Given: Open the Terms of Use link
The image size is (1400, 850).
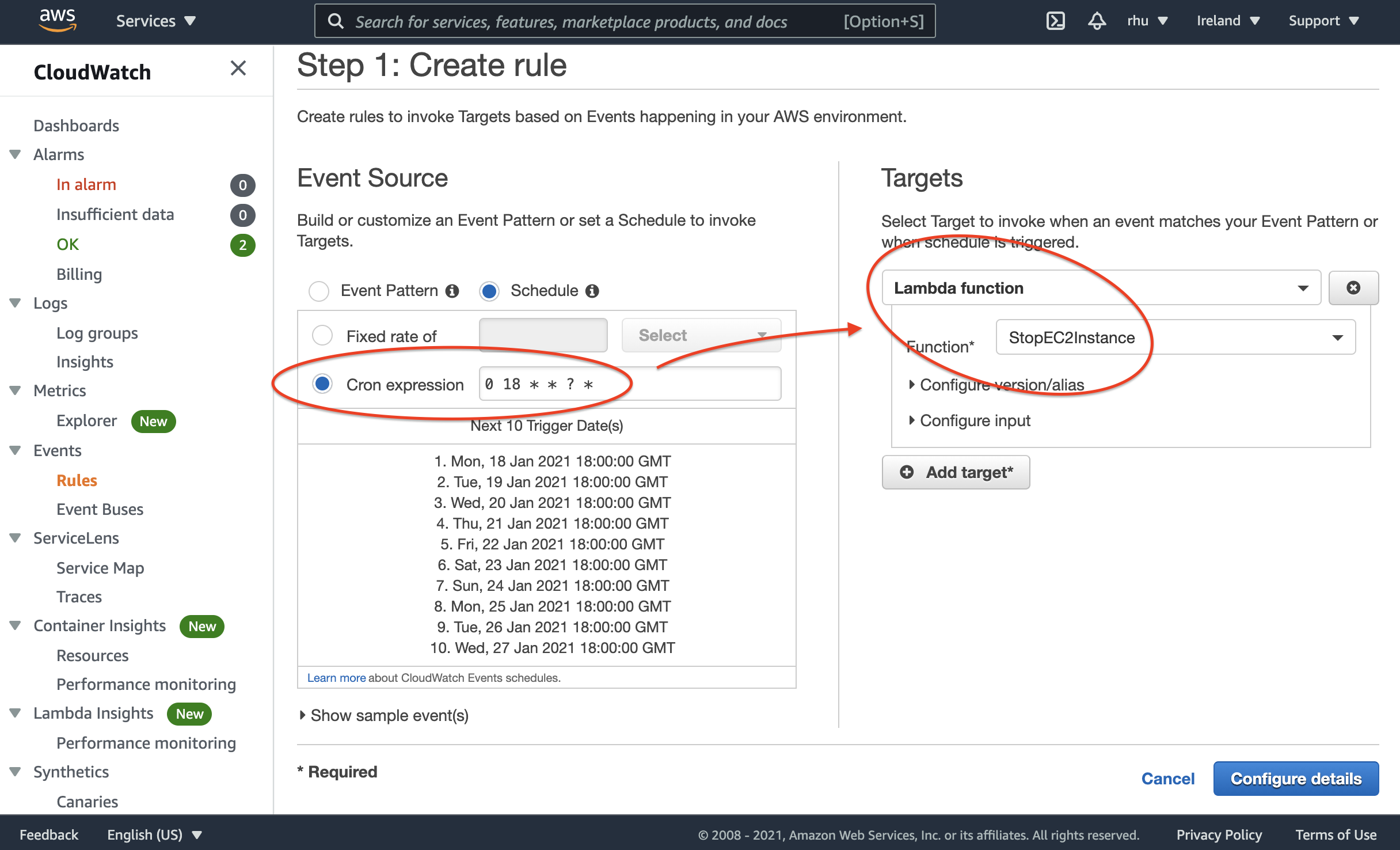Looking at the screenshot, I should pyautogui.click(x=1336, y=834).
